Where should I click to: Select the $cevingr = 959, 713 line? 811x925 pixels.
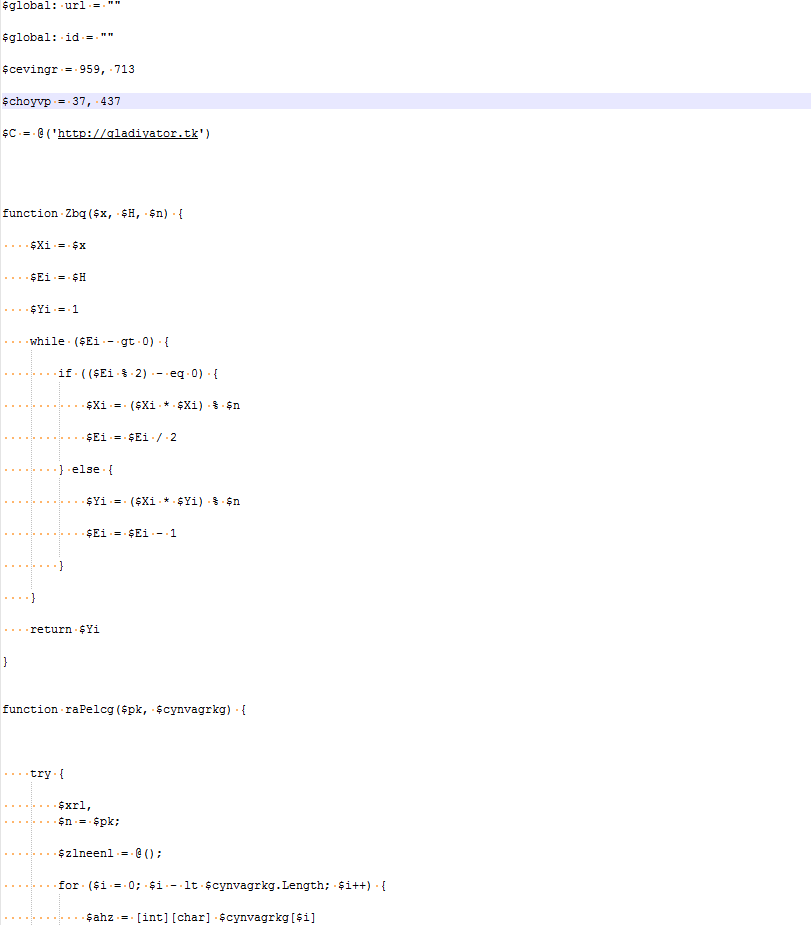tap(68, 69)
